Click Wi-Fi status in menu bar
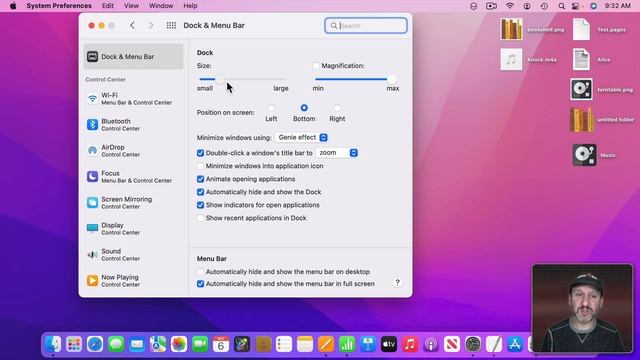The width and height of the screenshot is (640, 360). pyautogui.click(x=510, y=6)
